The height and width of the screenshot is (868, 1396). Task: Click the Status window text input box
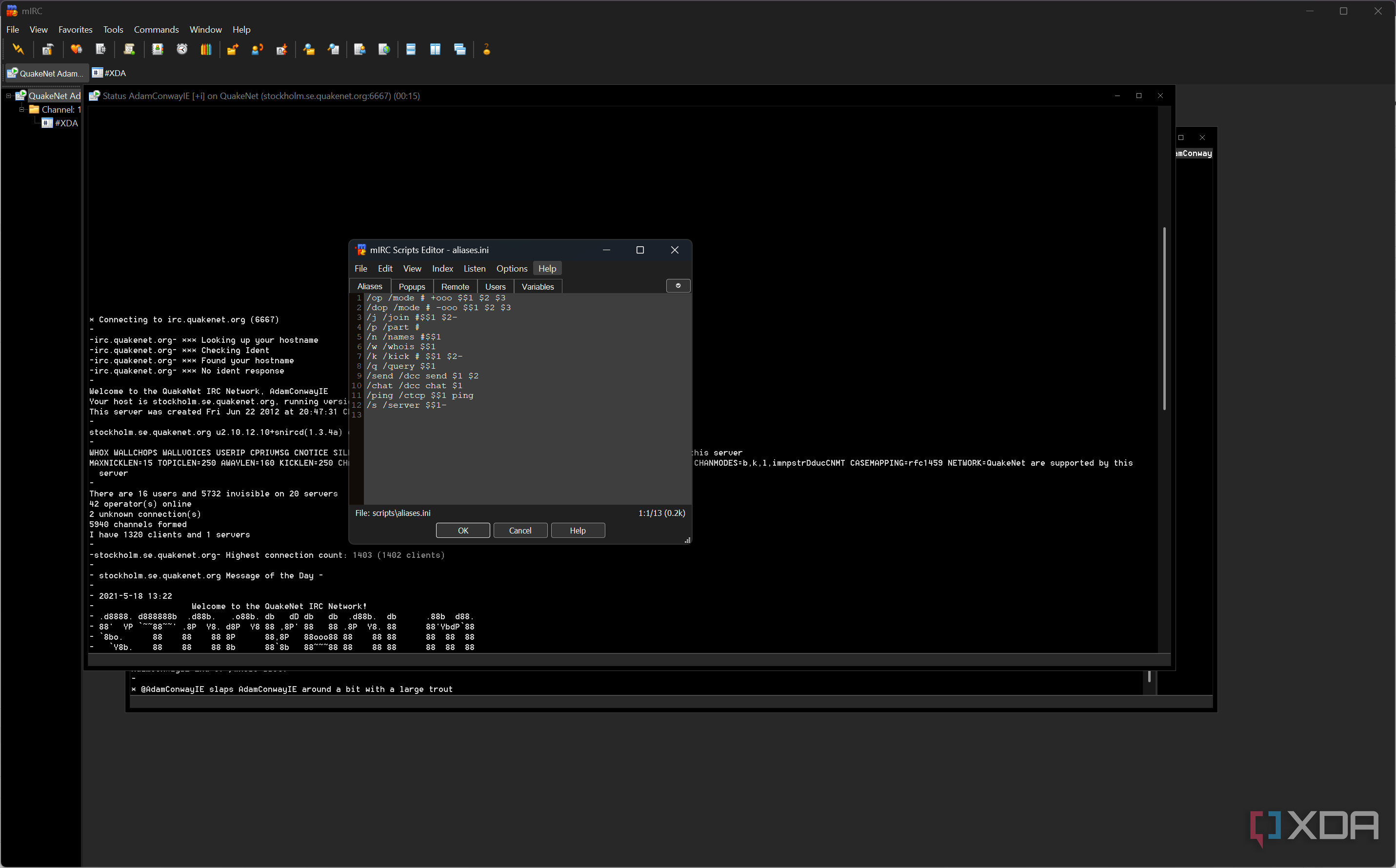[x=628, y=660]
